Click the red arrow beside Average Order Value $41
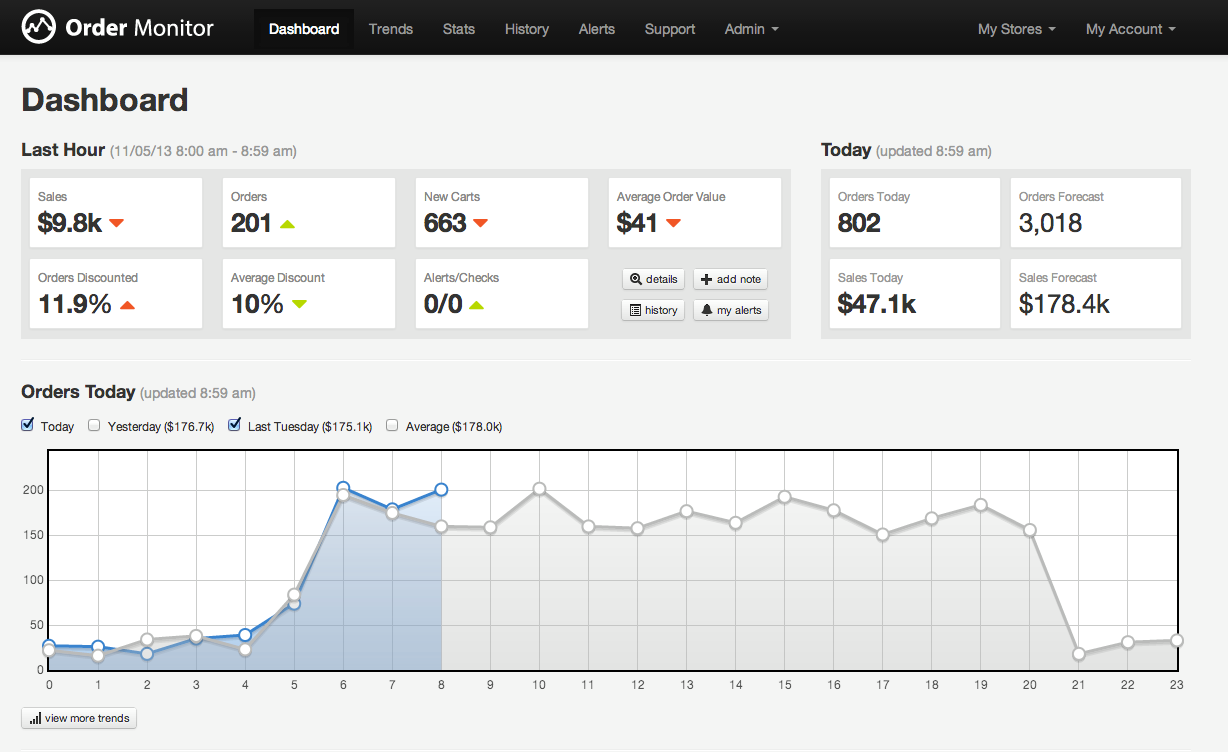This screenshot has height=752, width=1228. tap(673, 223)
